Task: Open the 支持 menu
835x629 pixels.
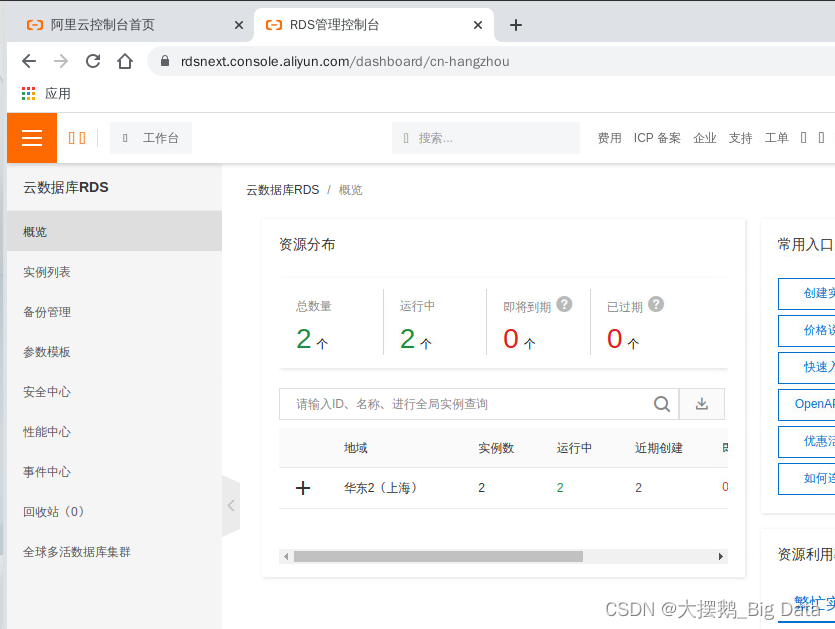Action: pyautogui.click(x=740, y=138)
